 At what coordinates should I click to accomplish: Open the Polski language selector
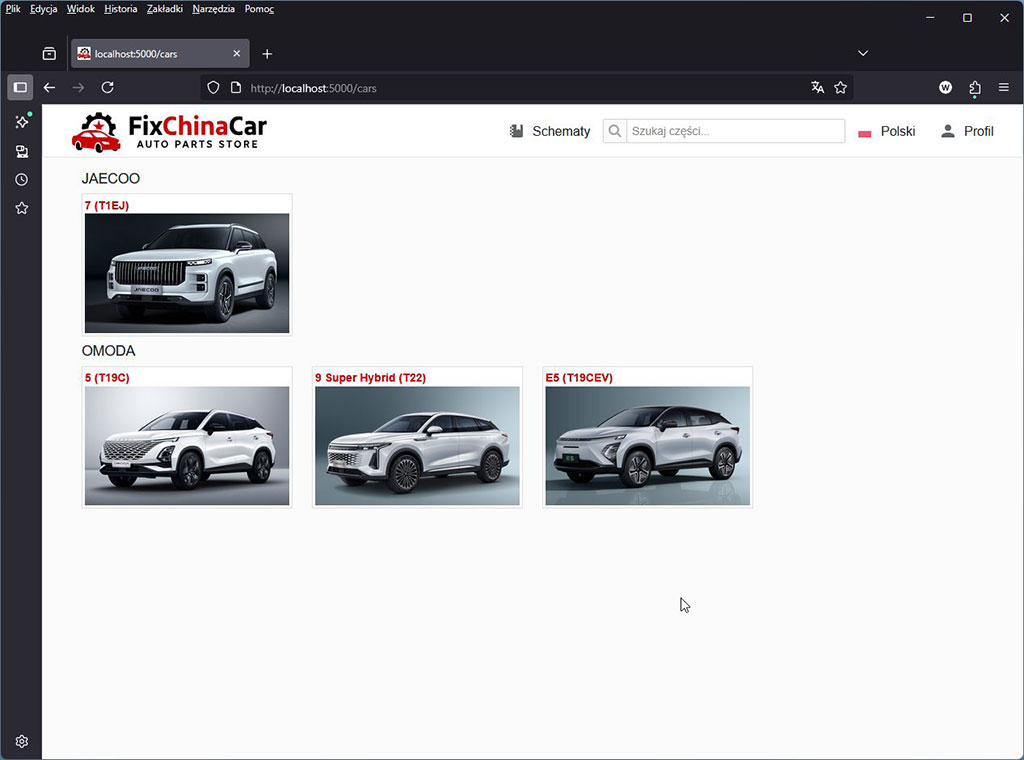(887, 131)
